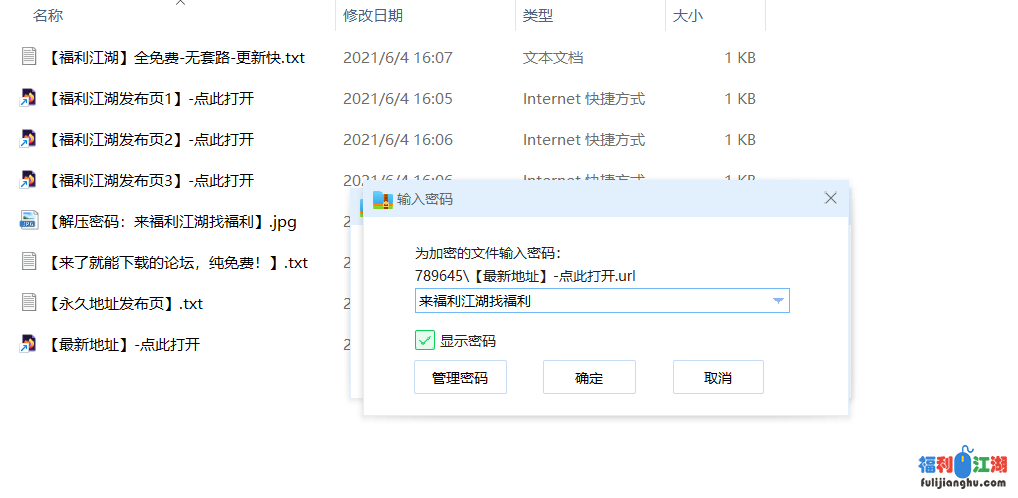This screenshot has width=1018, height=498.
Task: Uncheck the 显示密码 checkbox
Action: coord(425,341)
